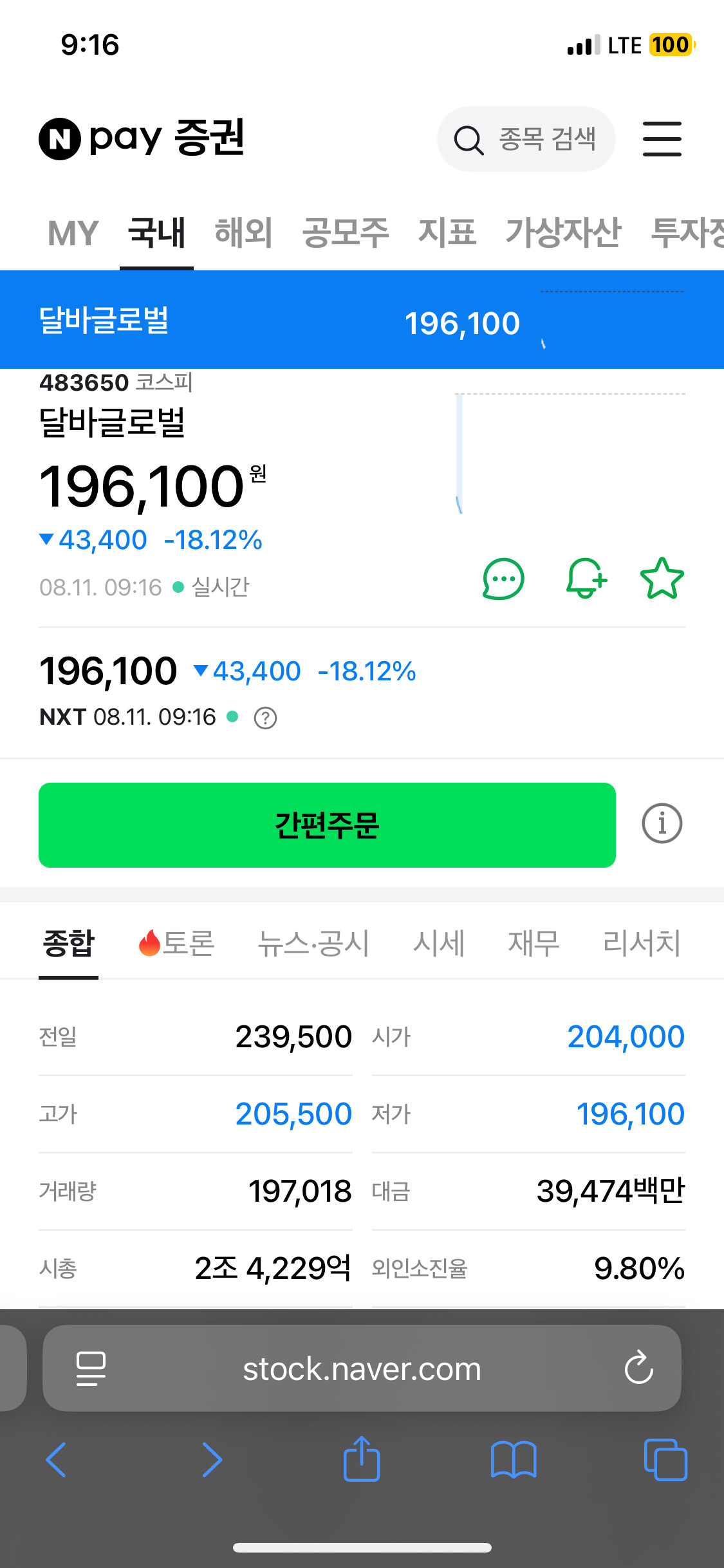Open Safari share sheet icon
This screenshot has width=724, height=1568.
coord(362,1459)
